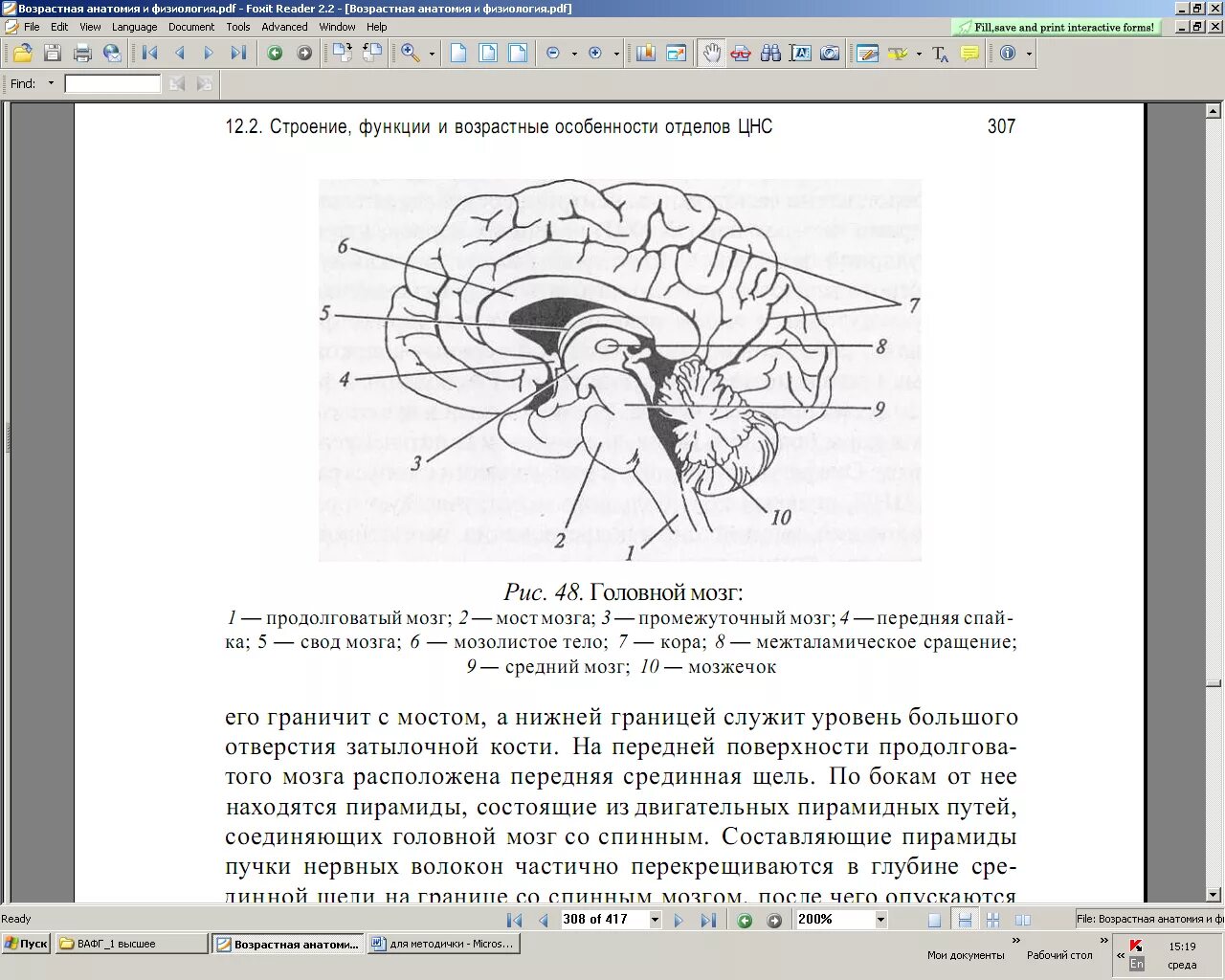Click the zoom out minus button
This screenshot has height=980, width=1225.
click(553, 54)
